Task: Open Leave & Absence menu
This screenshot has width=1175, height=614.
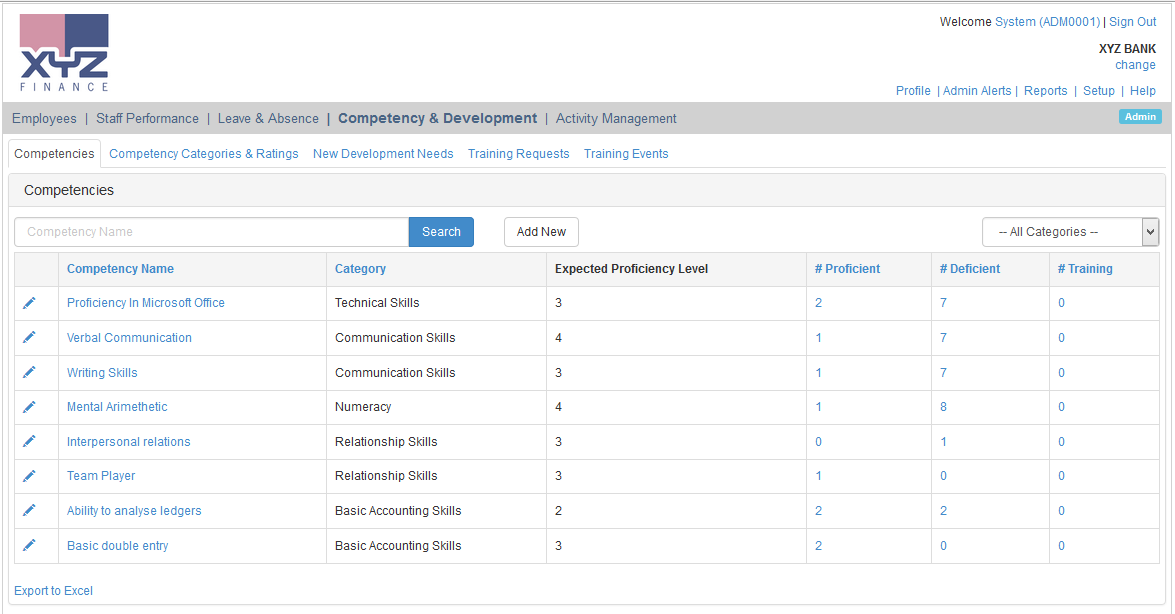Action: (268, 118)
